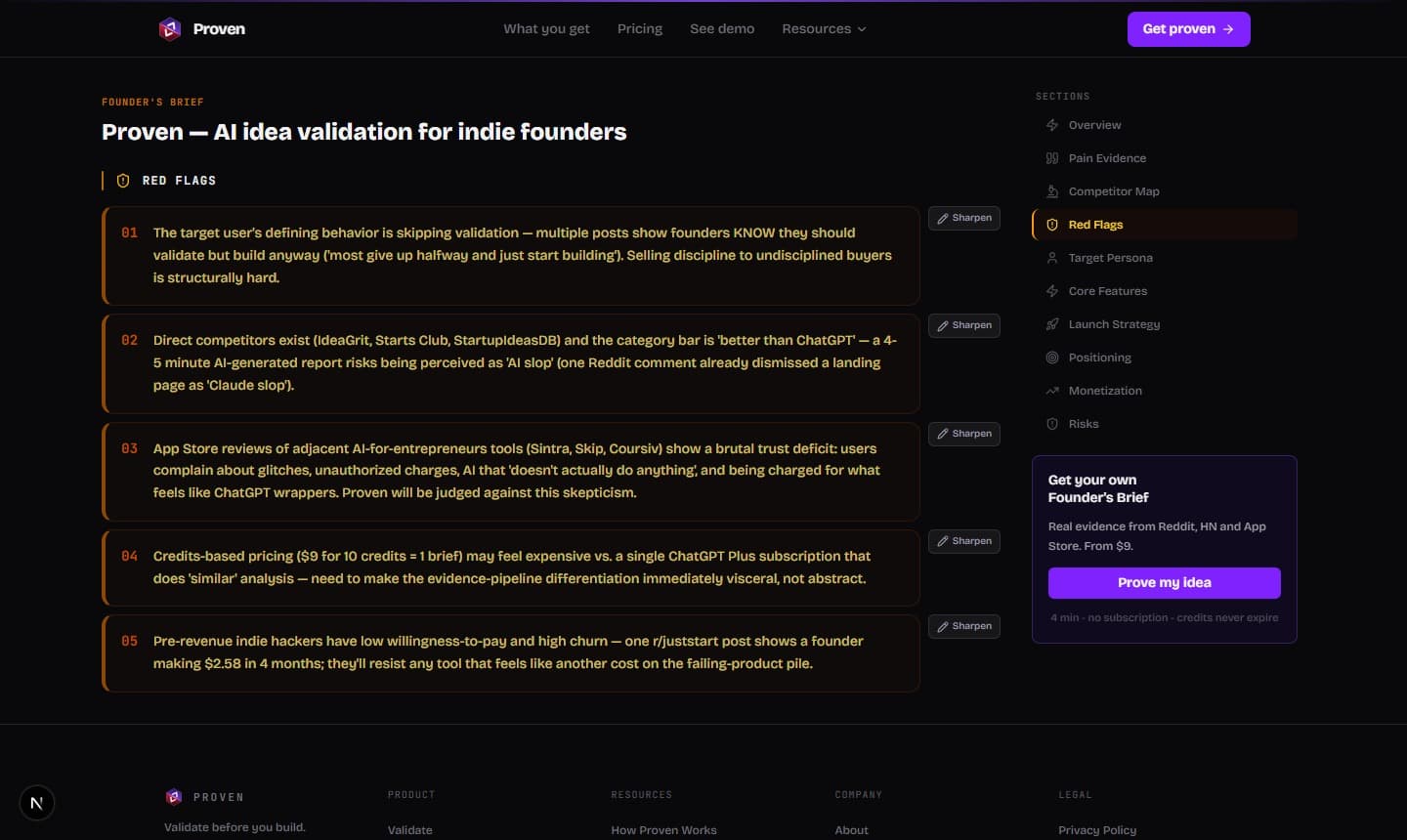Go to the Competitor Map section

1165,191
